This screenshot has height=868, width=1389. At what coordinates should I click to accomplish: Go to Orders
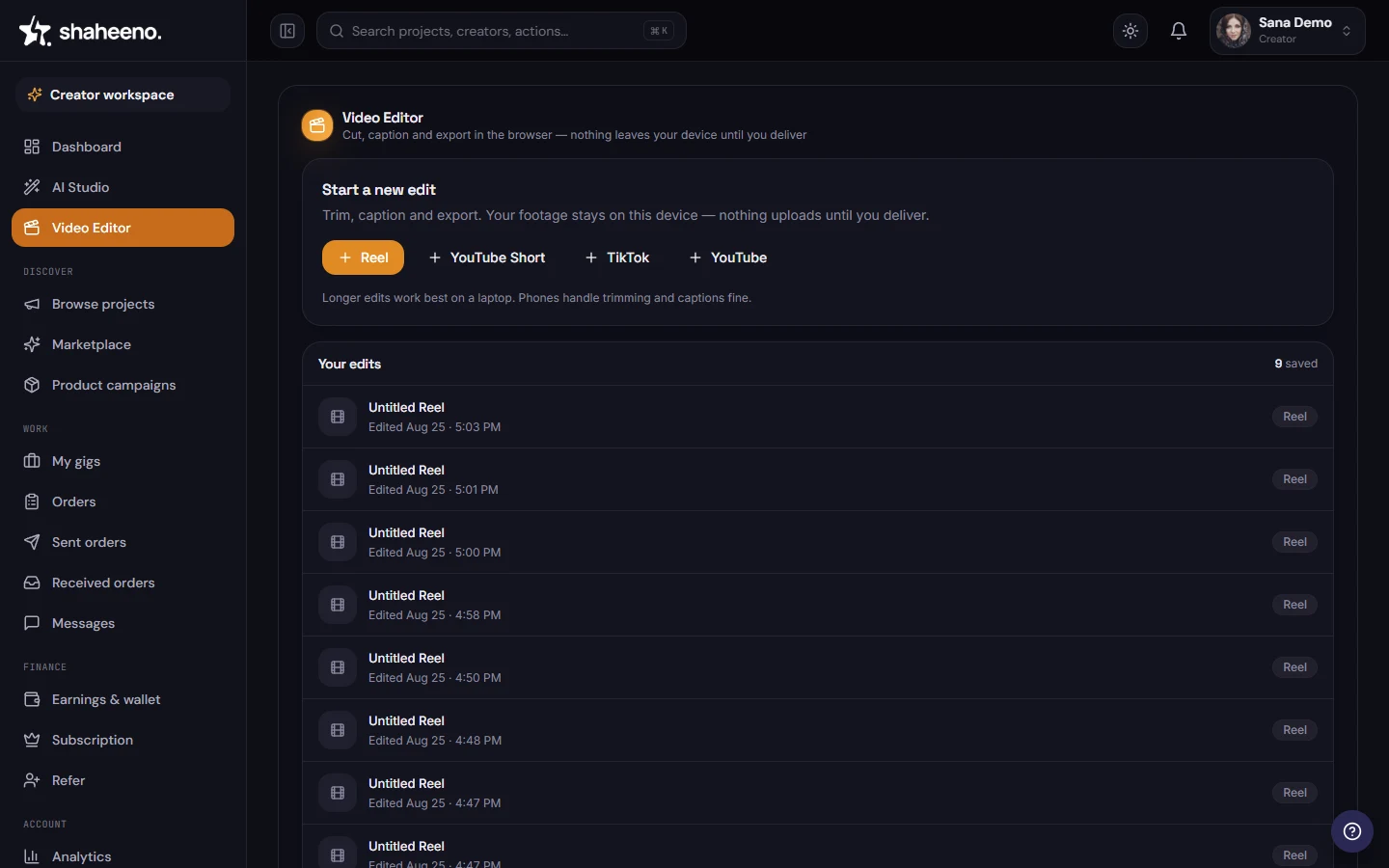(x=123, y=502)
